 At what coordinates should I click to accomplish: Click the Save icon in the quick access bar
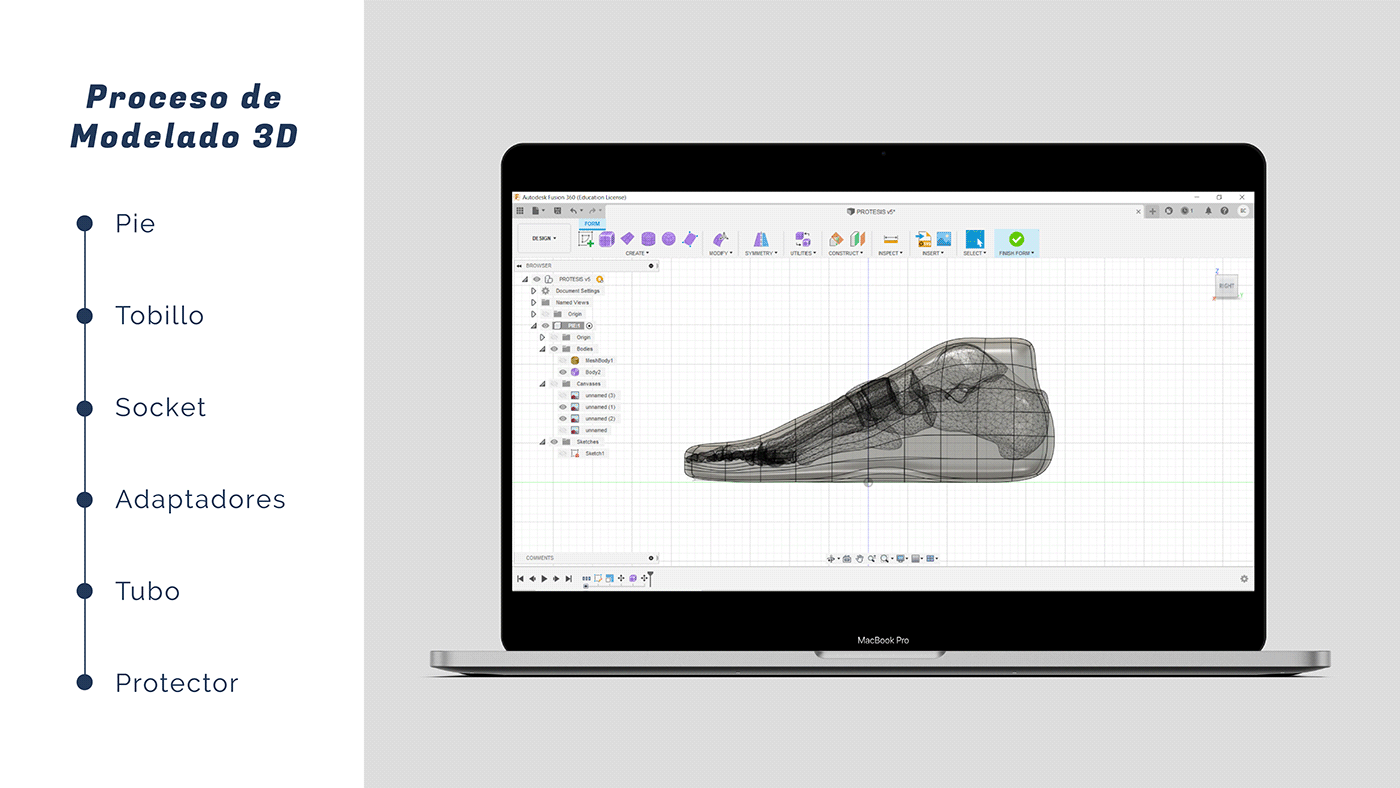pos(557,211)
